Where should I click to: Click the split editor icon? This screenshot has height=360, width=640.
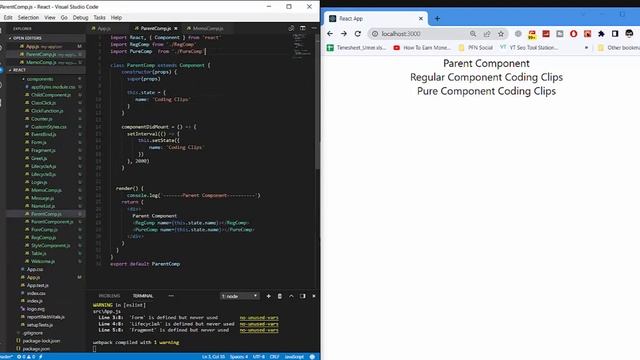coord(302,28)
